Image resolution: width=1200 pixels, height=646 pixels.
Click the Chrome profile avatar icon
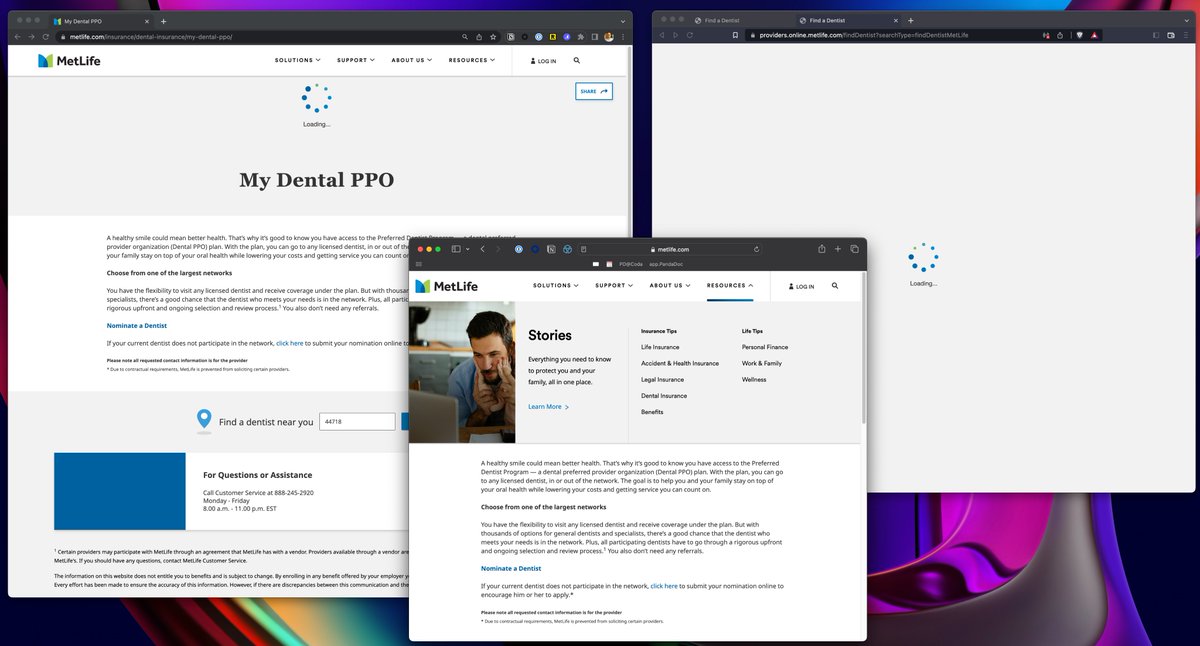[x=609, y=37]
